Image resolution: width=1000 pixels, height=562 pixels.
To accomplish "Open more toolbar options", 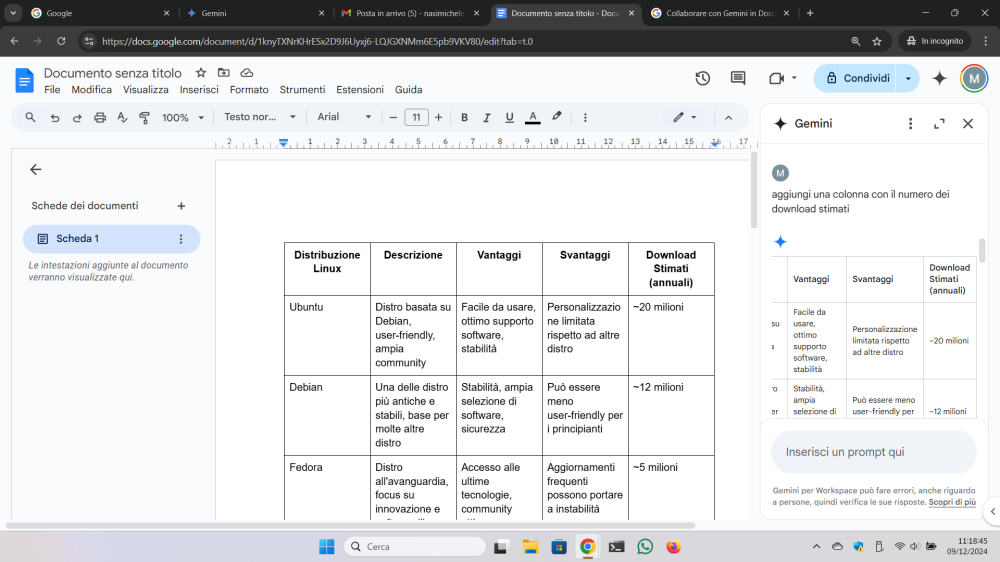I will coord(585,117).
